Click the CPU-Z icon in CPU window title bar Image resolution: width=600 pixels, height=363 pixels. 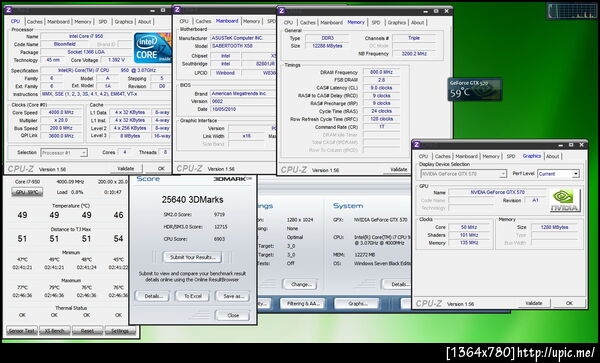pyautogui.click(x=9, y=10)
